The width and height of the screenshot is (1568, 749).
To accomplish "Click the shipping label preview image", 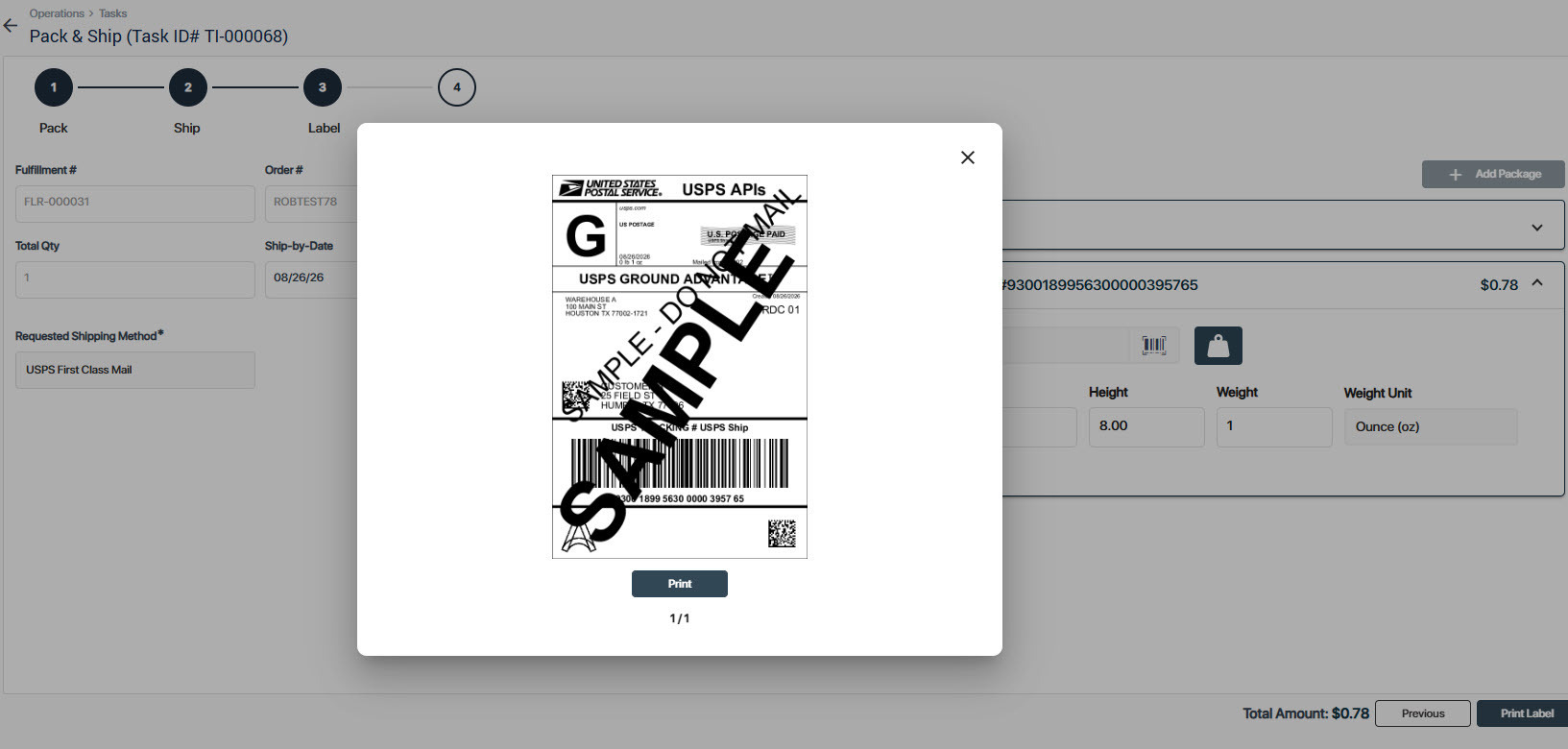I will [680, 367].
